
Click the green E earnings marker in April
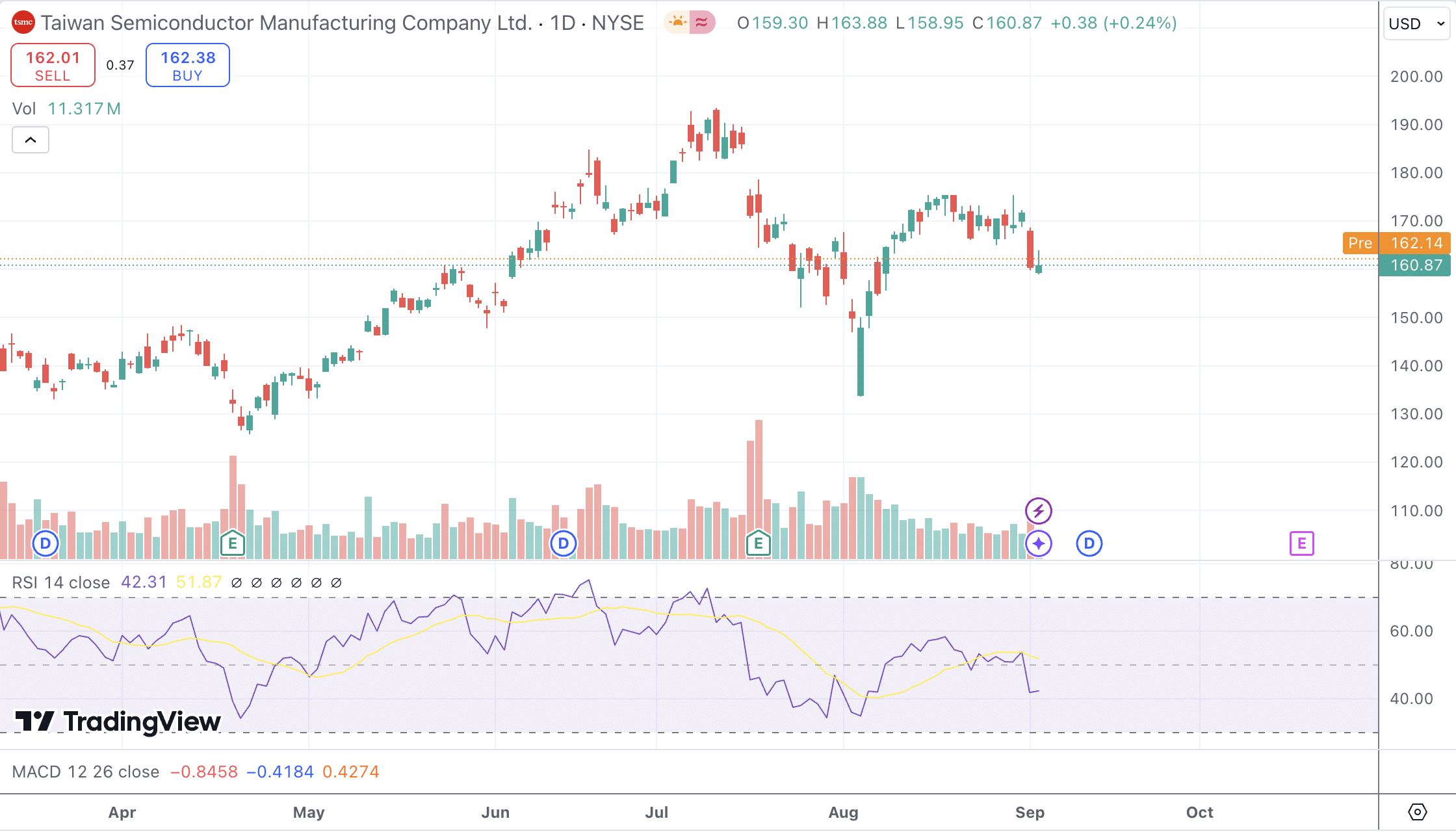[233, 543]
